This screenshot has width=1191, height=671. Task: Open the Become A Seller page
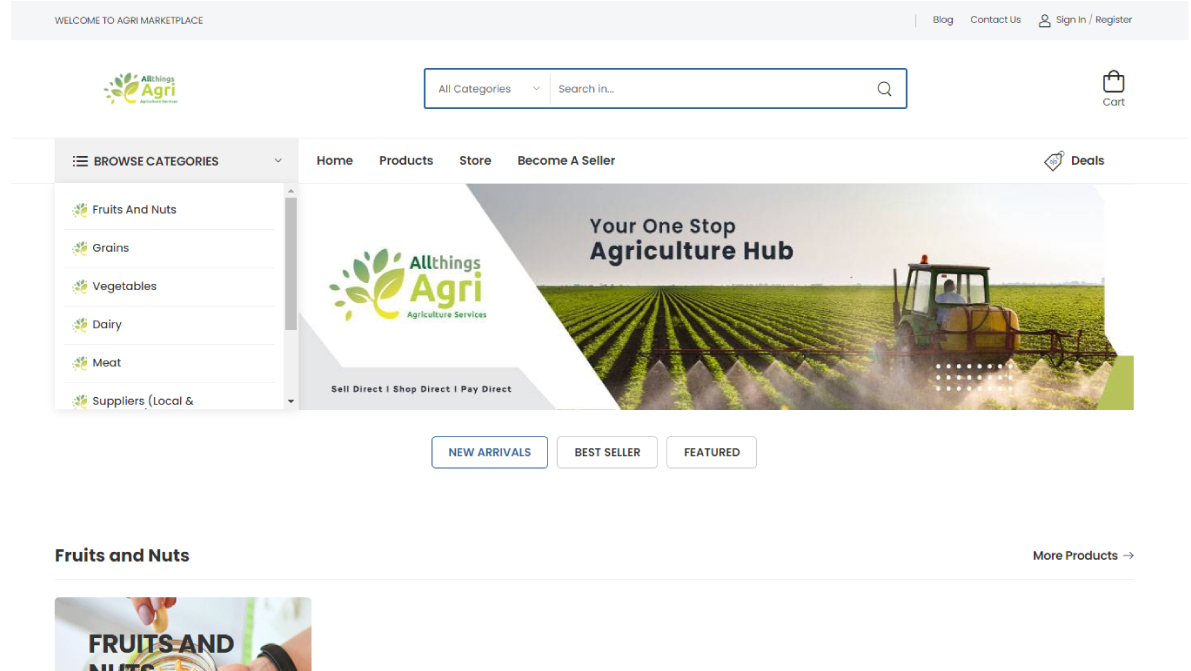[566, 161]
